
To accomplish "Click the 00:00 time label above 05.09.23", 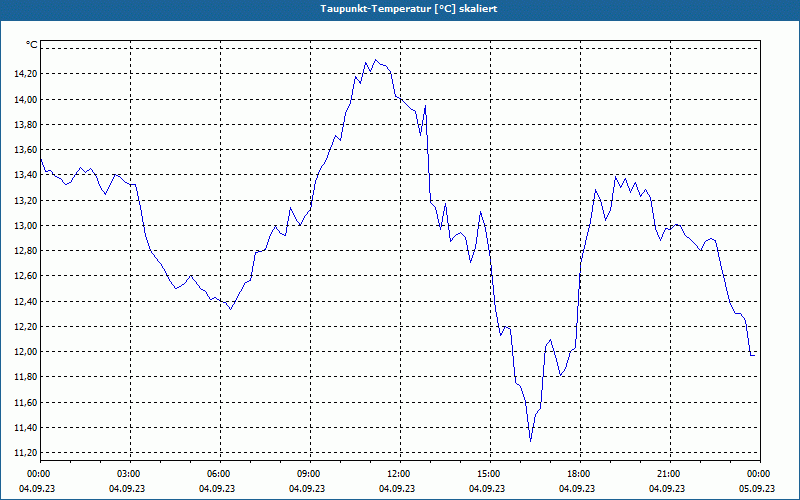I will 759,474.
